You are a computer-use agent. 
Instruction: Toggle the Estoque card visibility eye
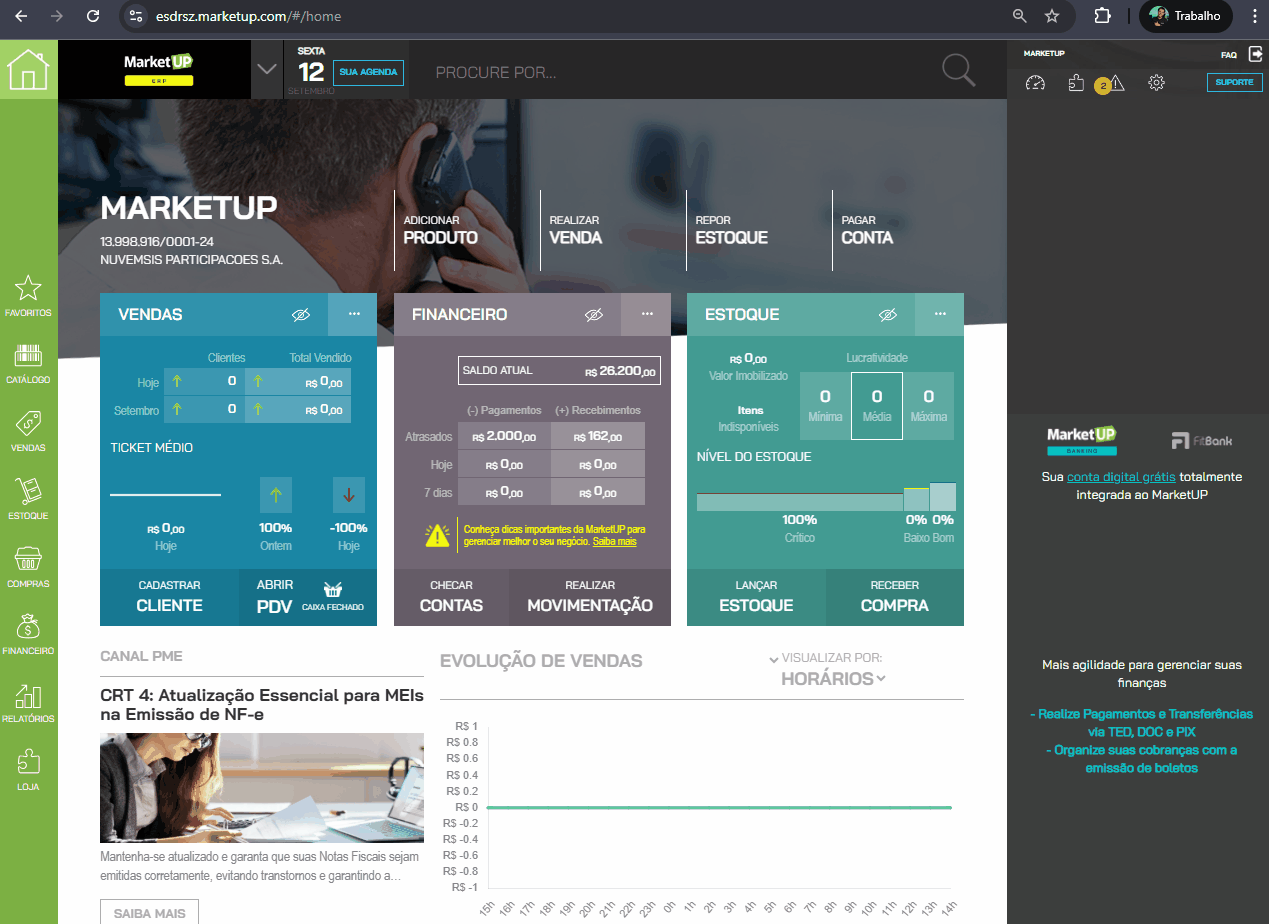point(888,315)
